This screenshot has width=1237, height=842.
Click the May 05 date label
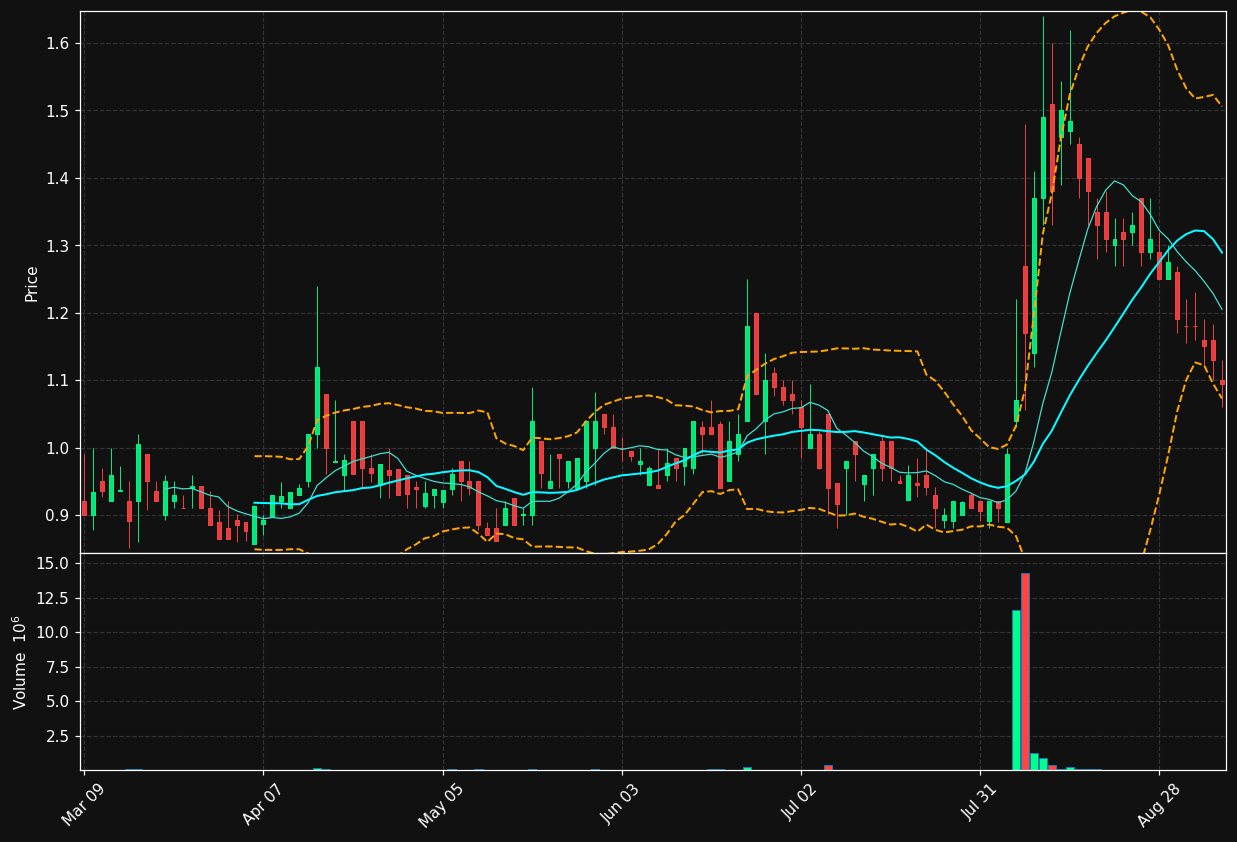click(x=442, y=805)
